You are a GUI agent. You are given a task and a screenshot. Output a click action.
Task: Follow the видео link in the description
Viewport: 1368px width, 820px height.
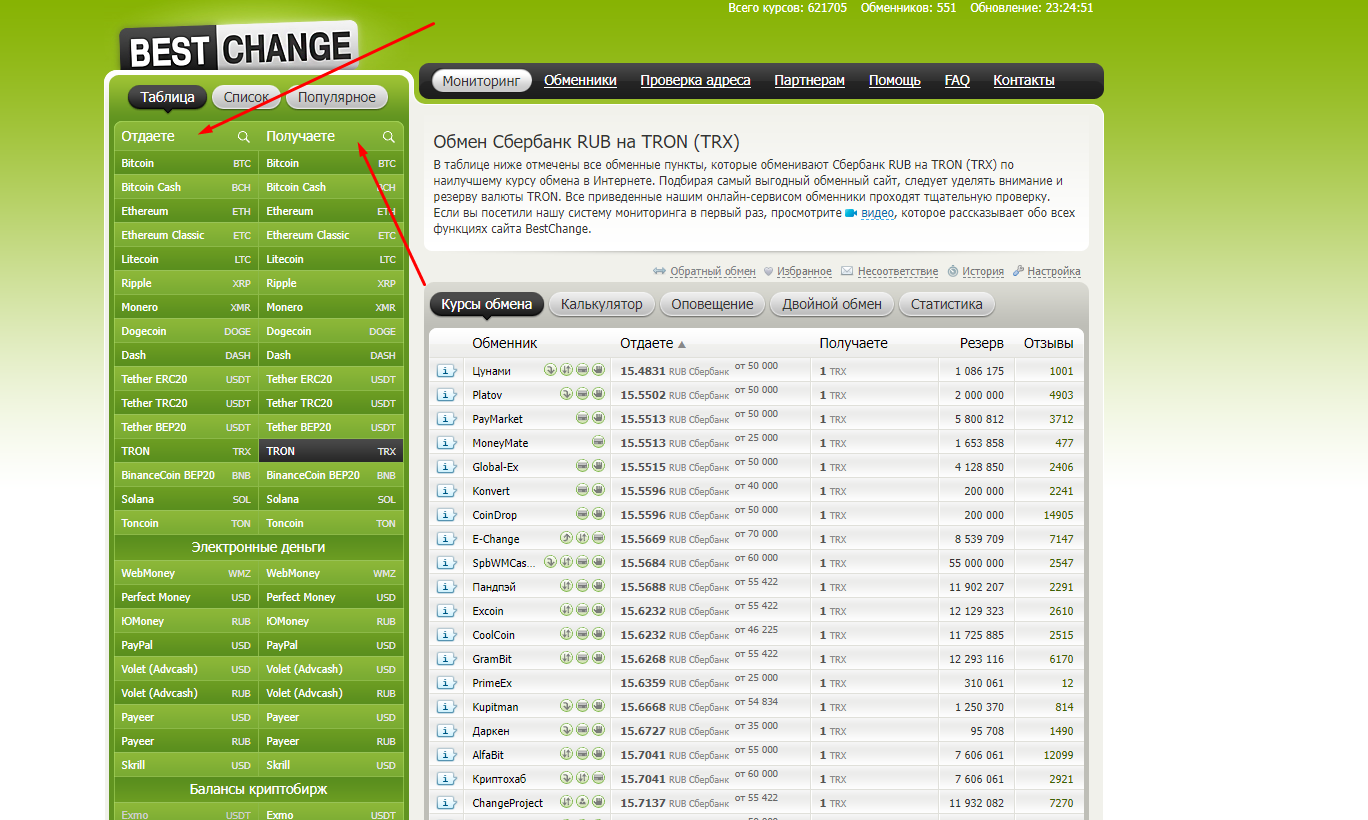(x=877, y=213)
